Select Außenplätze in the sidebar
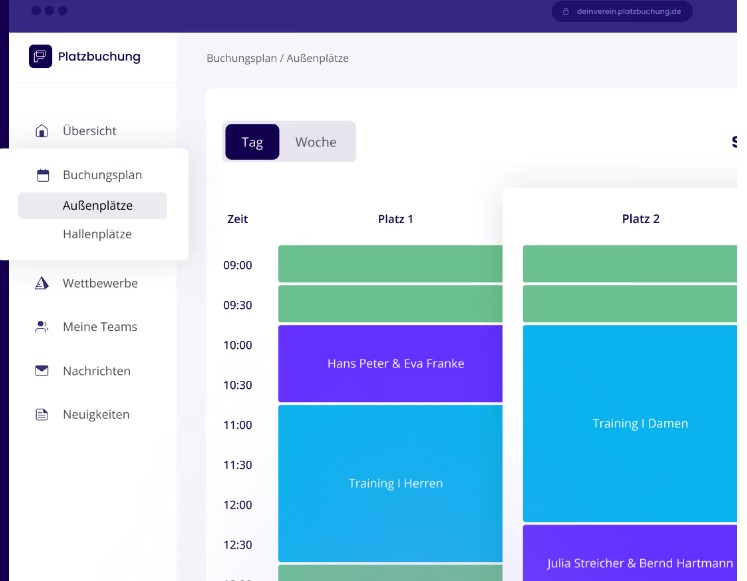 click(x=97, y=206)
